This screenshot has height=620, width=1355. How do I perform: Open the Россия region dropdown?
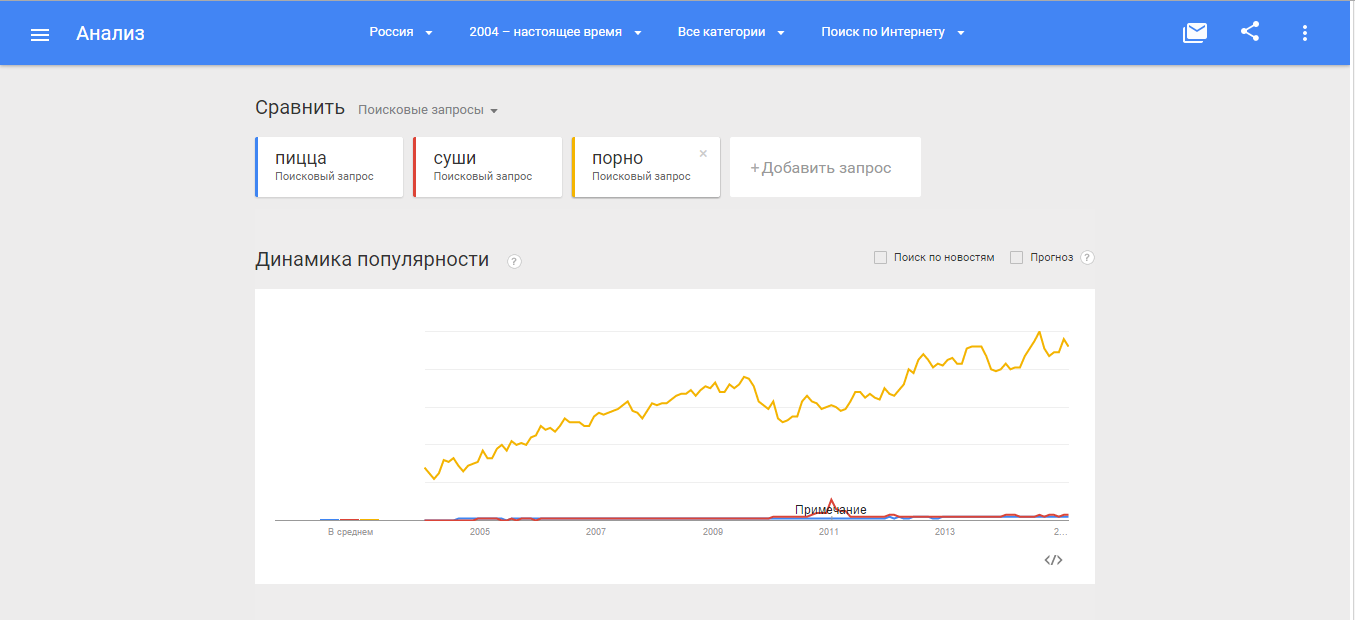click(x=401, y=32)
